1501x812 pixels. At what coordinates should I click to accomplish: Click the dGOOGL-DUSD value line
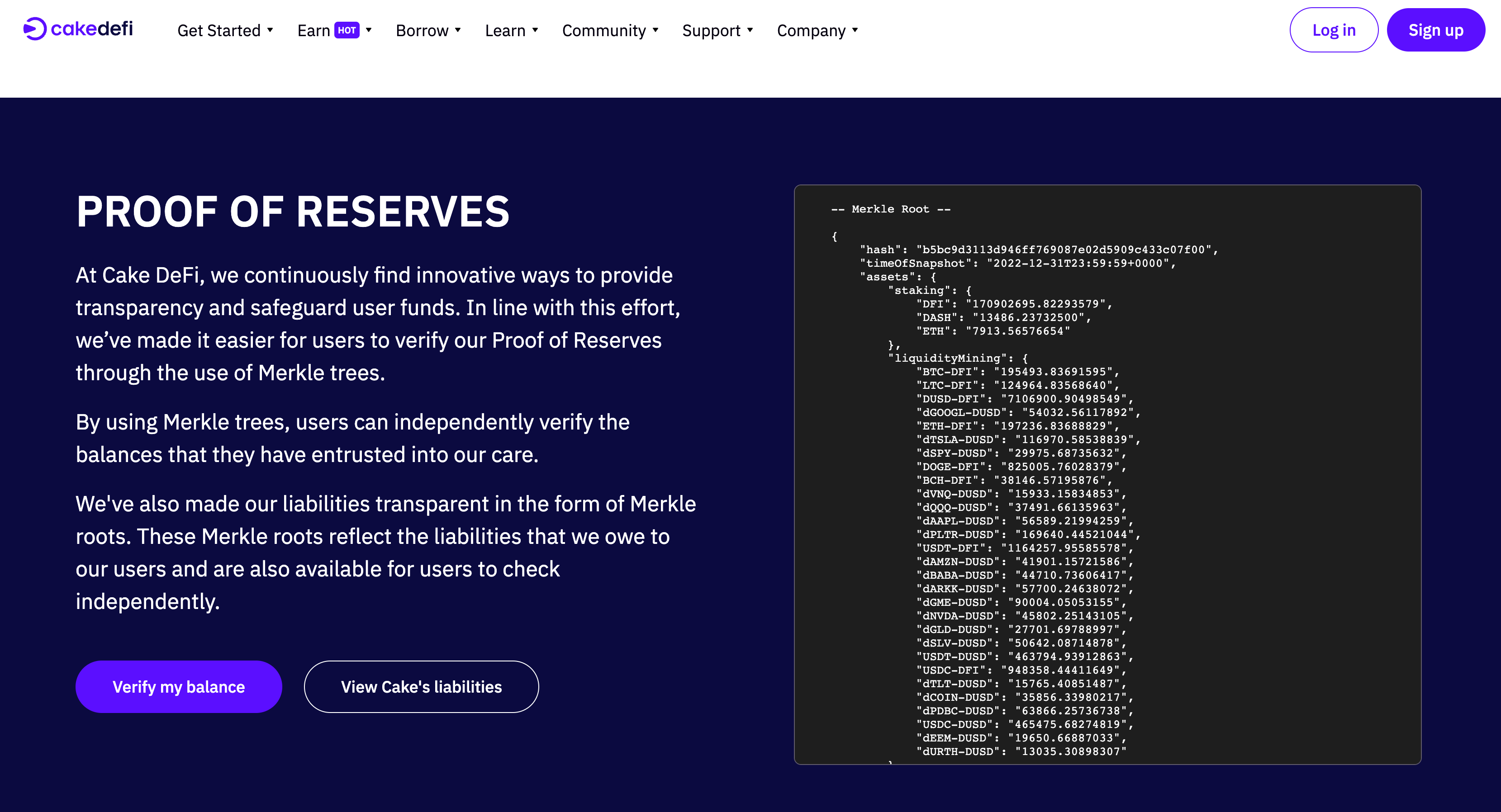click(1028, 412)
